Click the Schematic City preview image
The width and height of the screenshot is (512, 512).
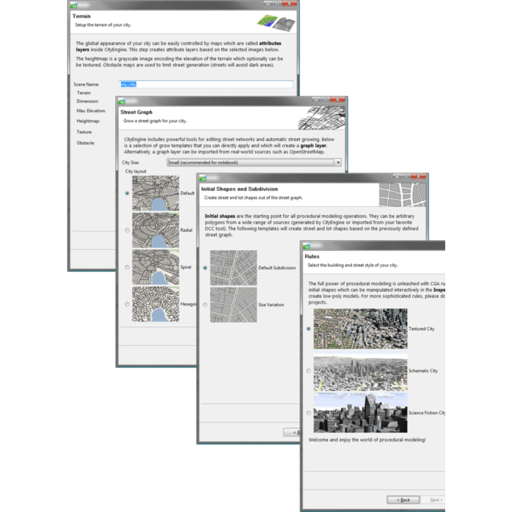pos(360,371)
